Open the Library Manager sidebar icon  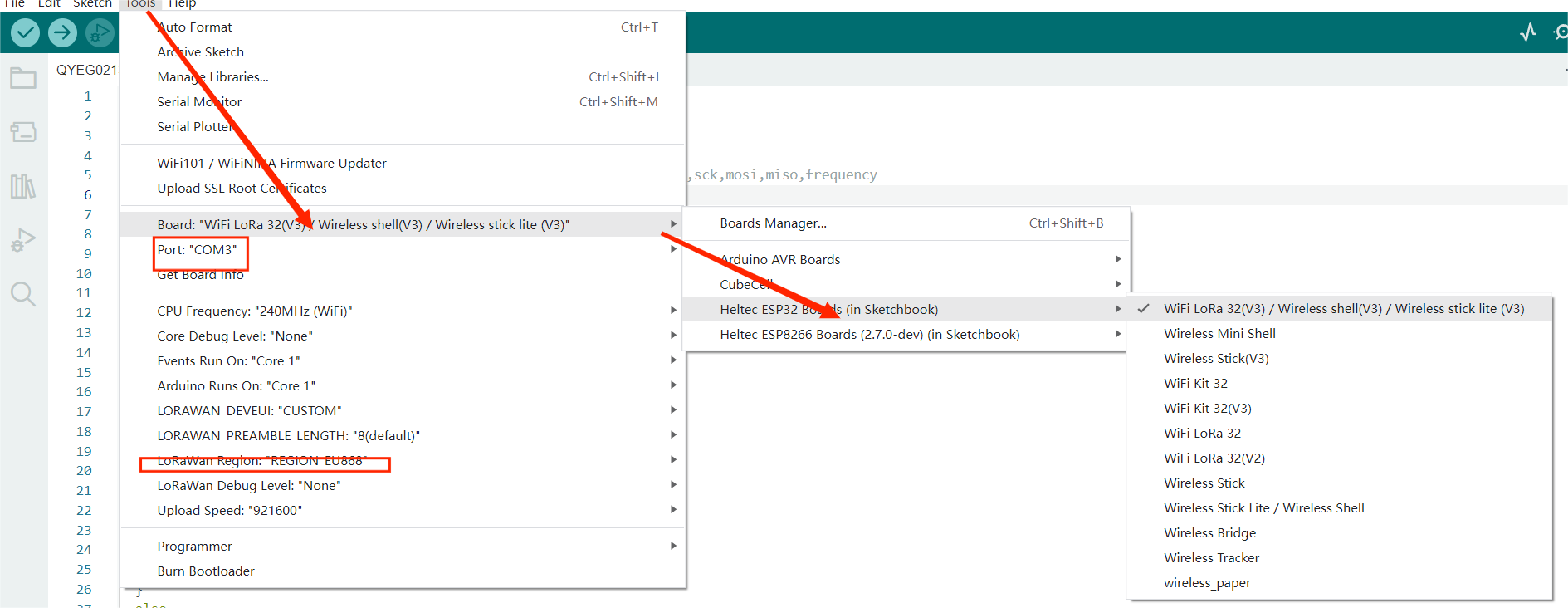pyautogui.click(x=23, y=186)
